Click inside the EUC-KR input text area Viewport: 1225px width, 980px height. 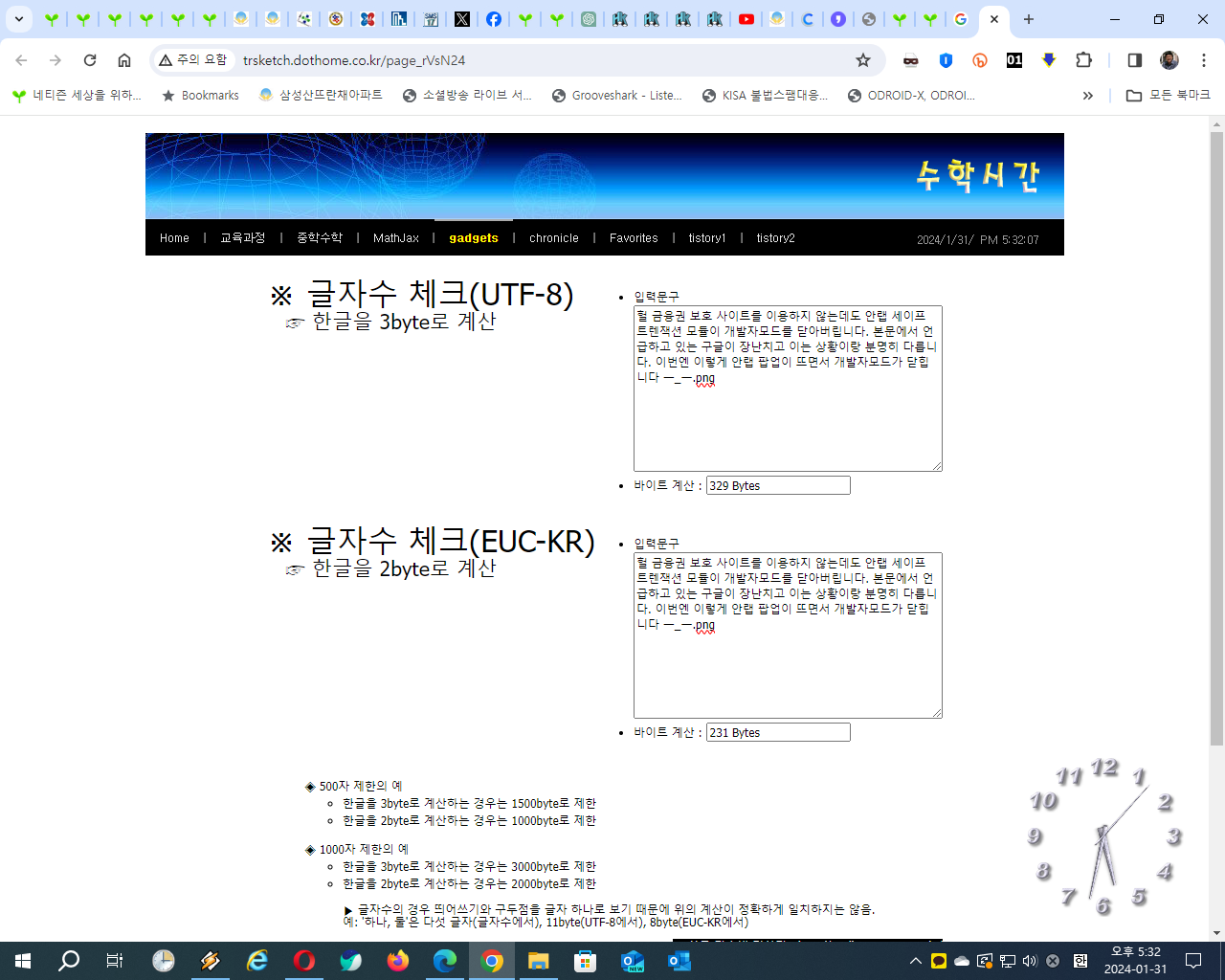tap(788, 635)
